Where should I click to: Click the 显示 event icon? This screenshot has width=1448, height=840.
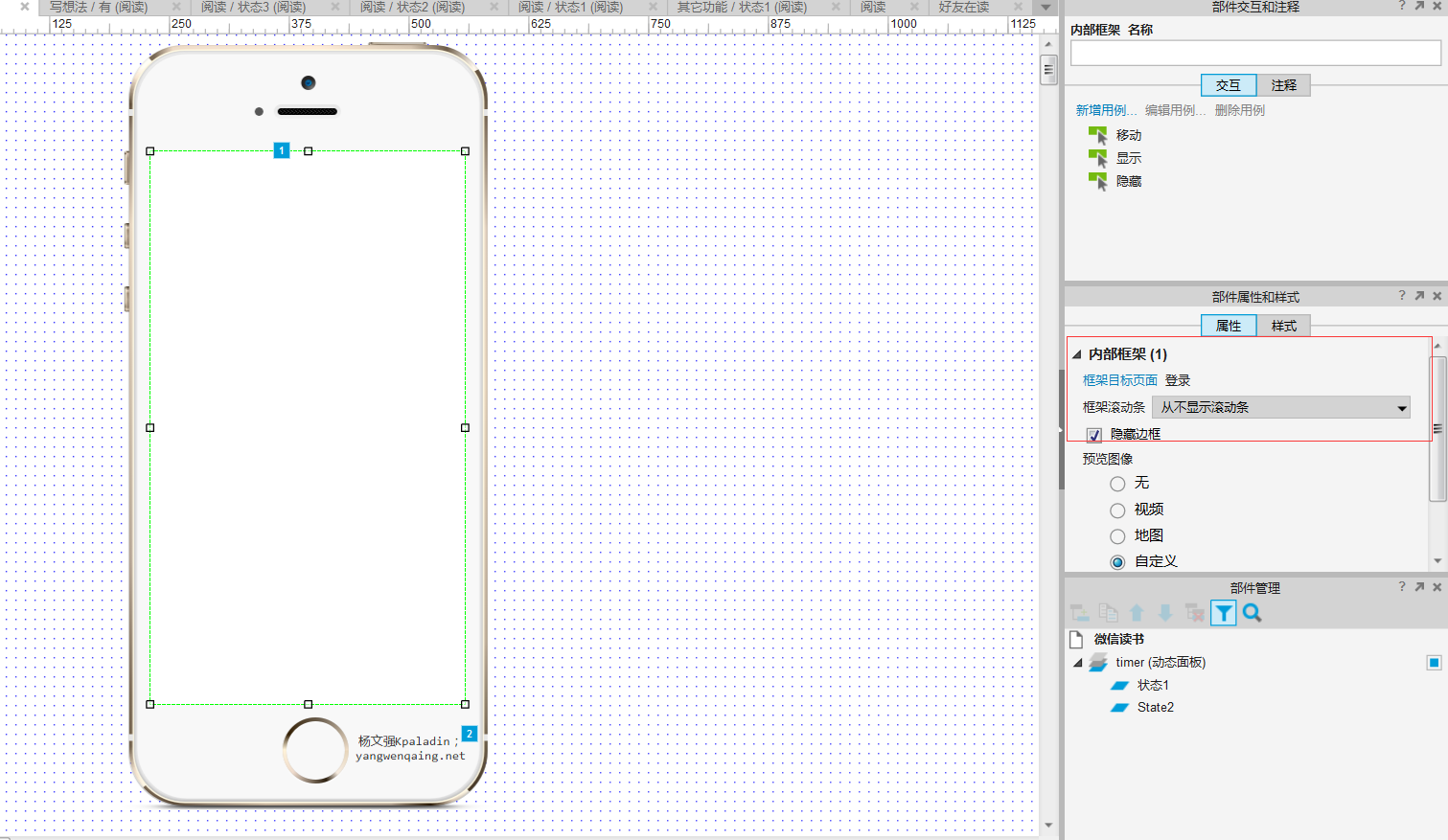[x=1098, y=158]
